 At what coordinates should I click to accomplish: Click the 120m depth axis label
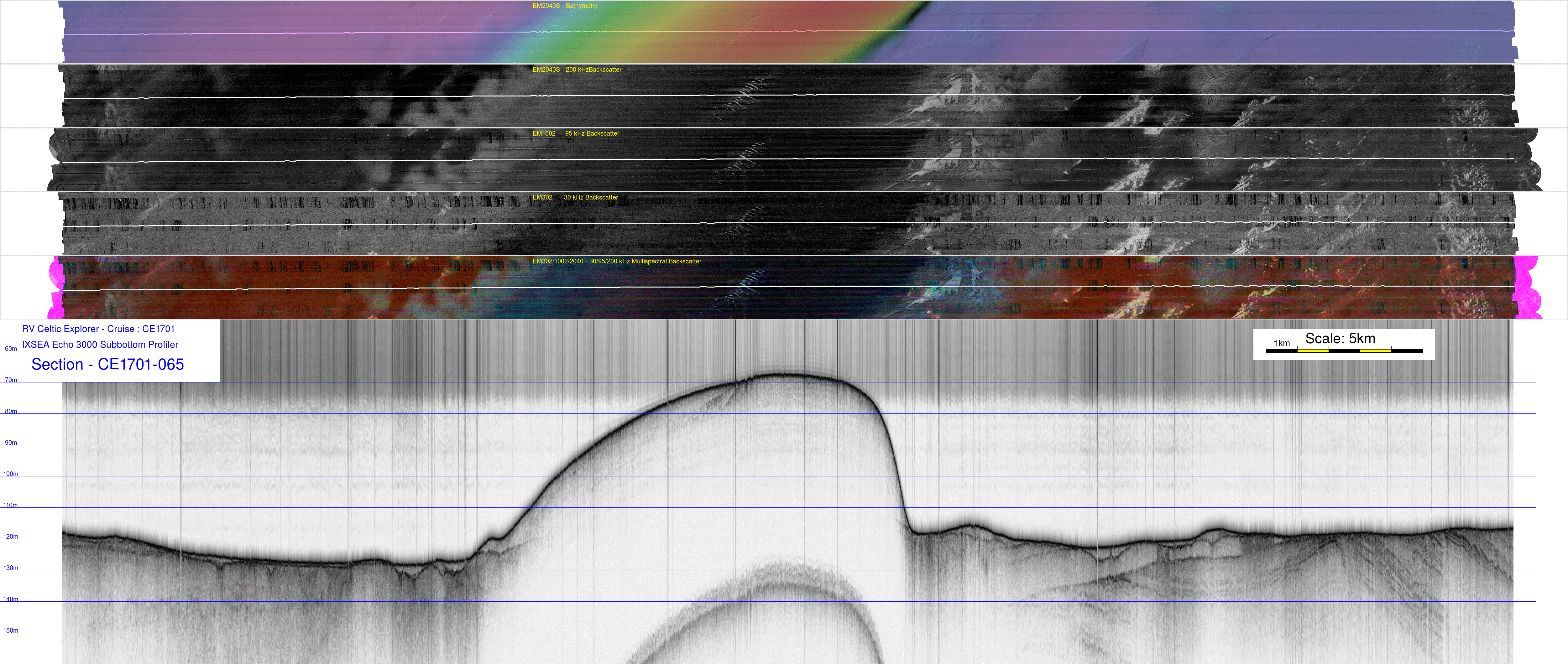pos(10,537)
